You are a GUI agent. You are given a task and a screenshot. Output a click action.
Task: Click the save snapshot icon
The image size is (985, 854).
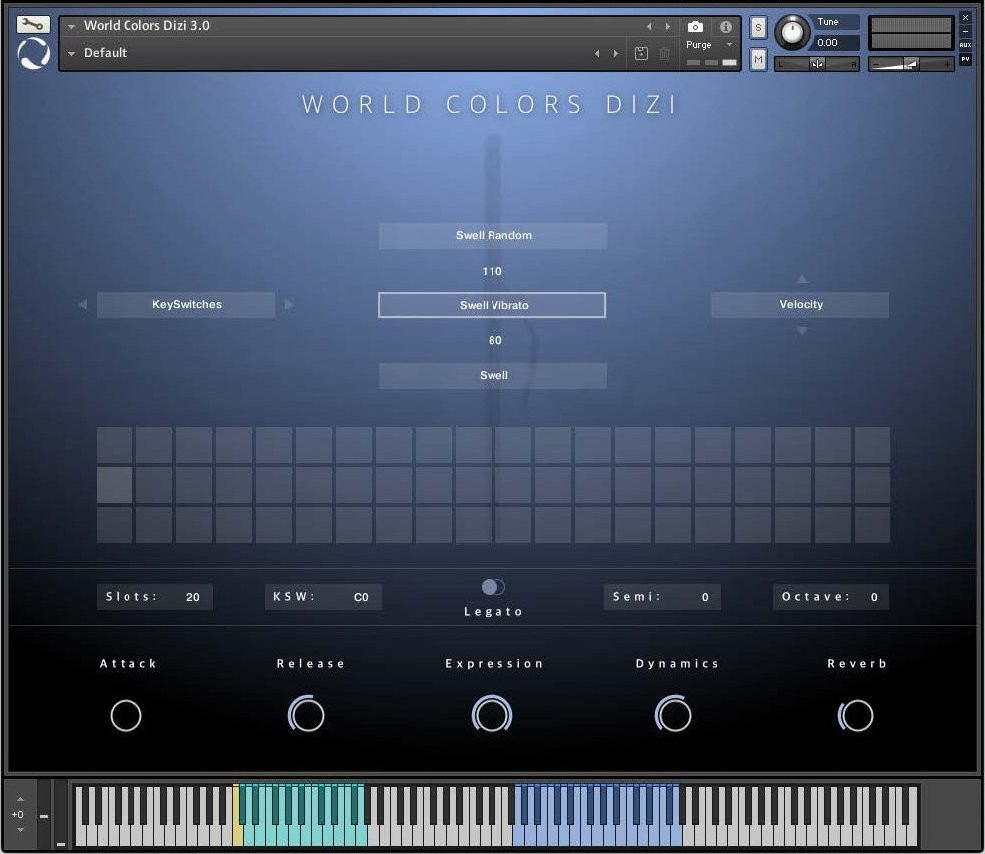[641, 53]
